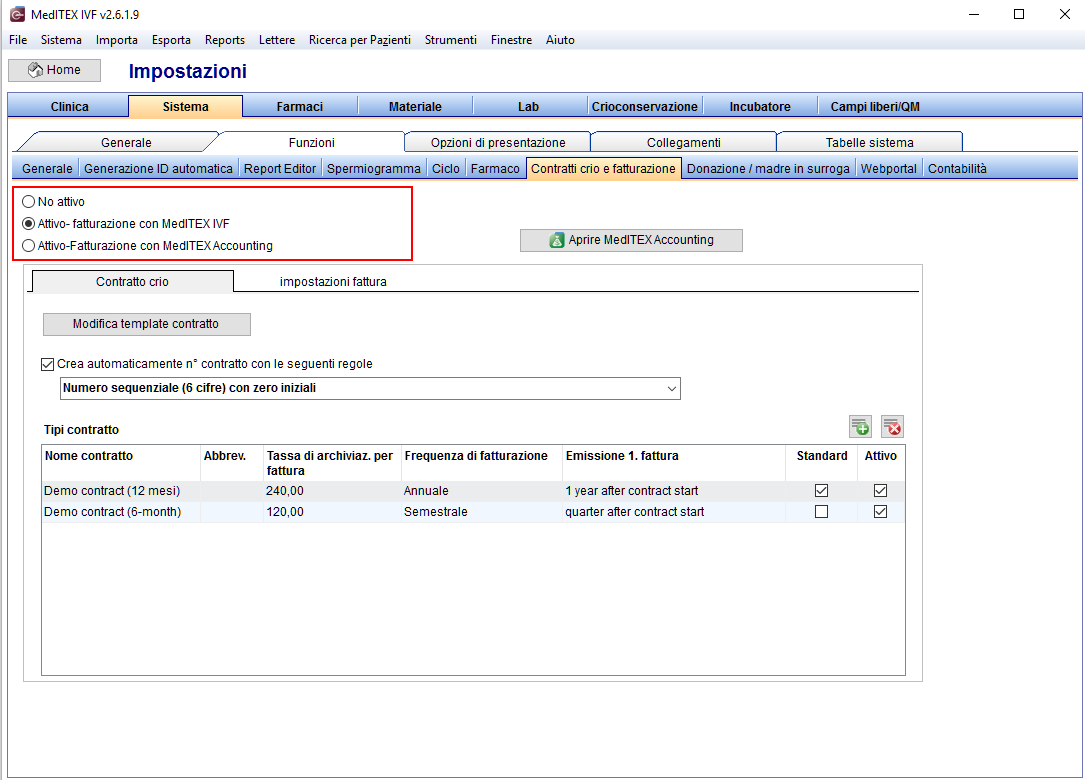This screenshot has width=1085, height=780.
Task: Switch to Campi liberi/QM tab
Action: tap(875, 107)
